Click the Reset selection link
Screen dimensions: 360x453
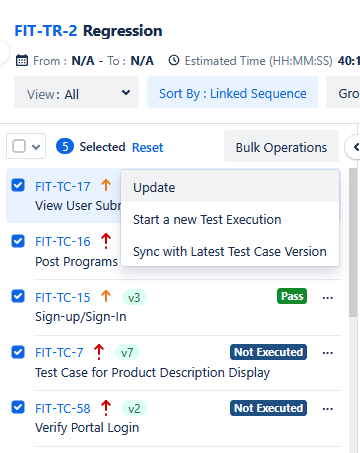[147, 147]
